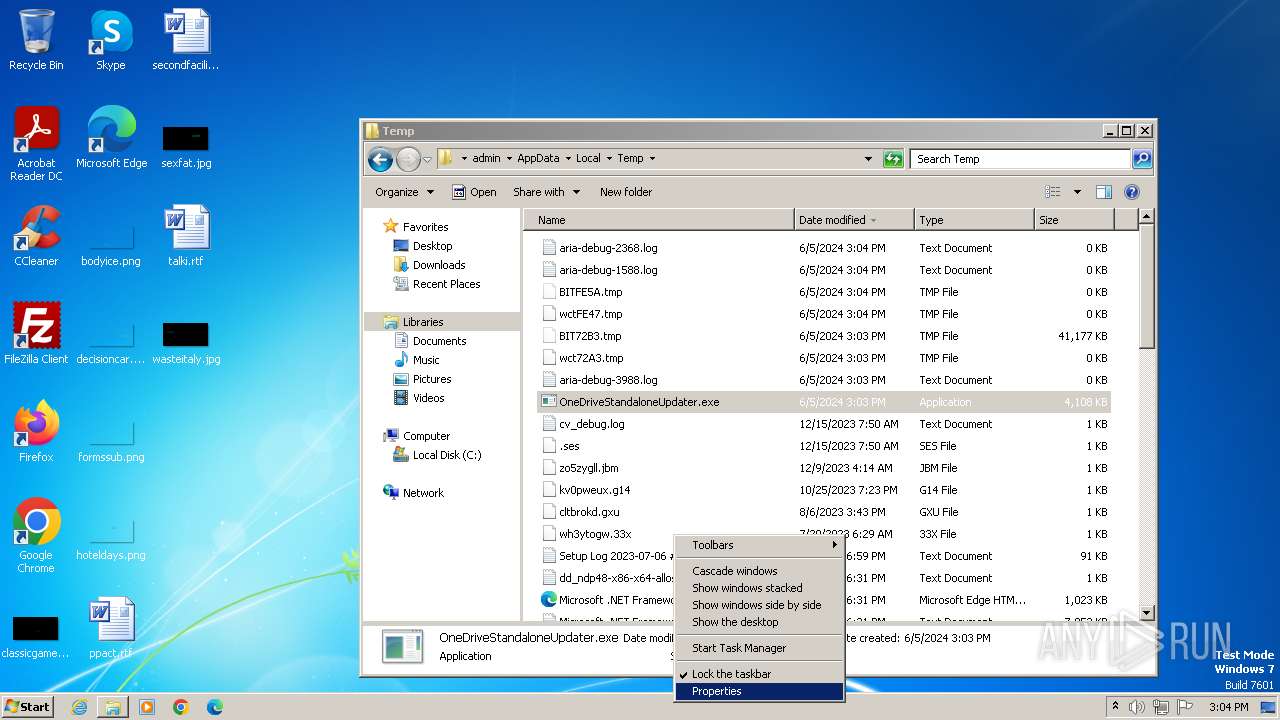Launch Microsoft Edge desktop shortcut
Image resolution: width=1280 pixels, height=720 pixels.
111,137
